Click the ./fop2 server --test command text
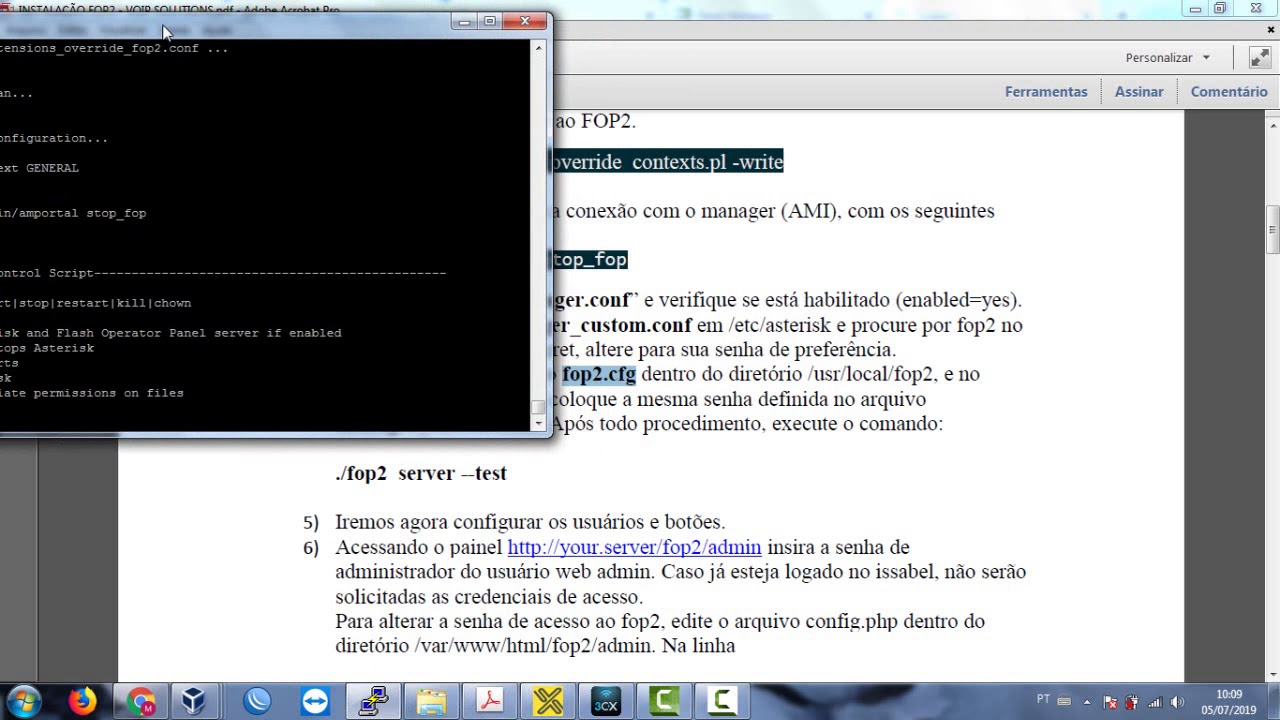Image resolution: width=1280 pixels, height=720 pixels. click(421, 473)
